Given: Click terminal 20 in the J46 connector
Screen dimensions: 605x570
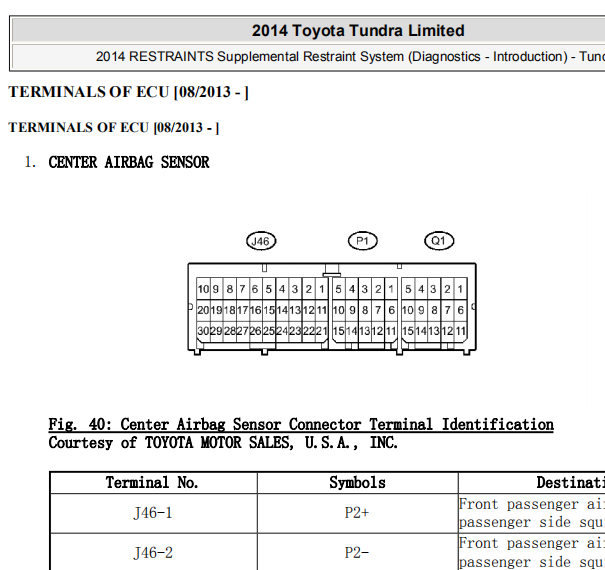Looking at the screenshot, I should click(203, 310).
